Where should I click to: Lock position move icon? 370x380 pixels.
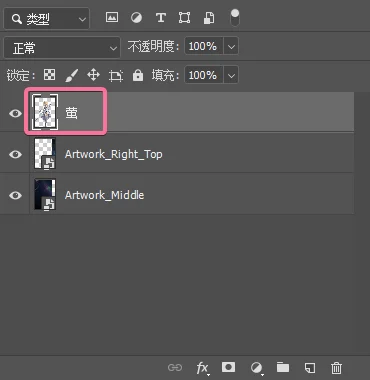tap(93, 75)
